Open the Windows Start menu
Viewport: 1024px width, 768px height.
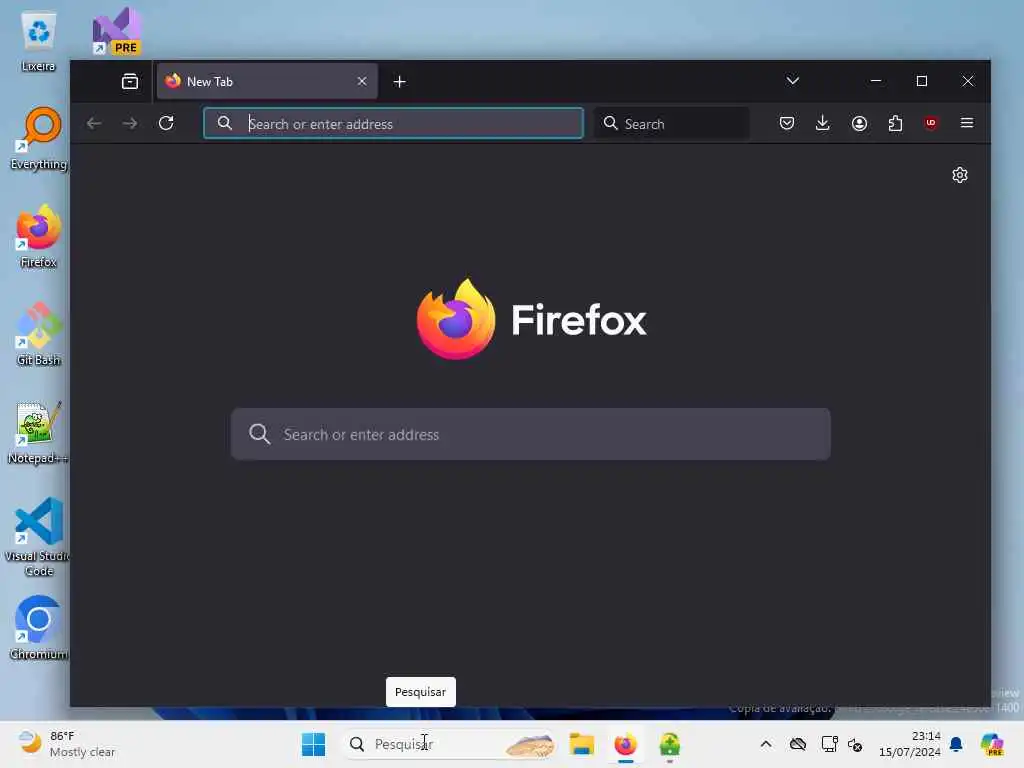coord(313,744)
